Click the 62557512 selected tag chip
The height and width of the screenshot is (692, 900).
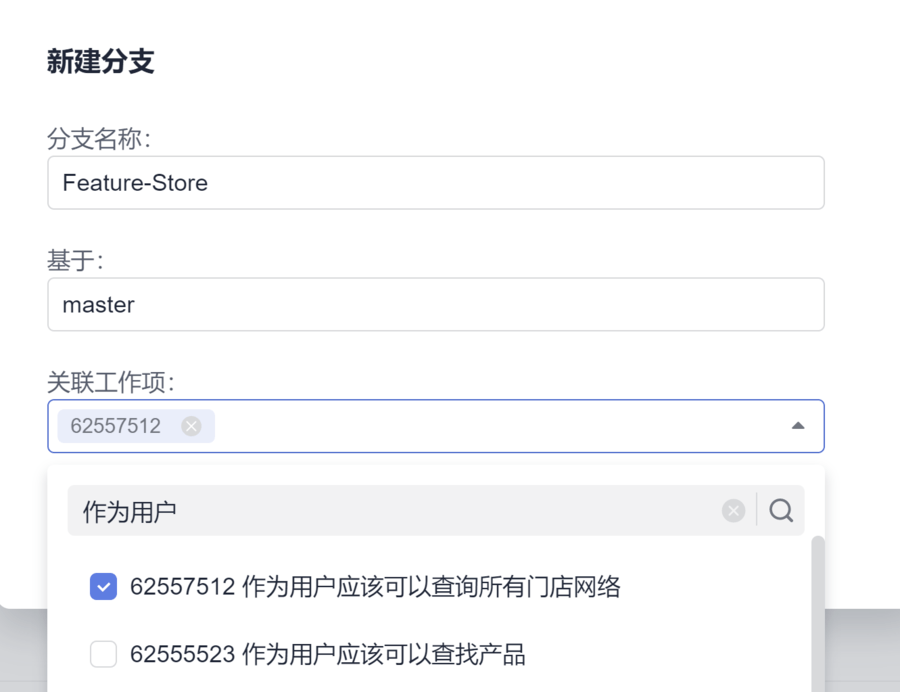116,426
